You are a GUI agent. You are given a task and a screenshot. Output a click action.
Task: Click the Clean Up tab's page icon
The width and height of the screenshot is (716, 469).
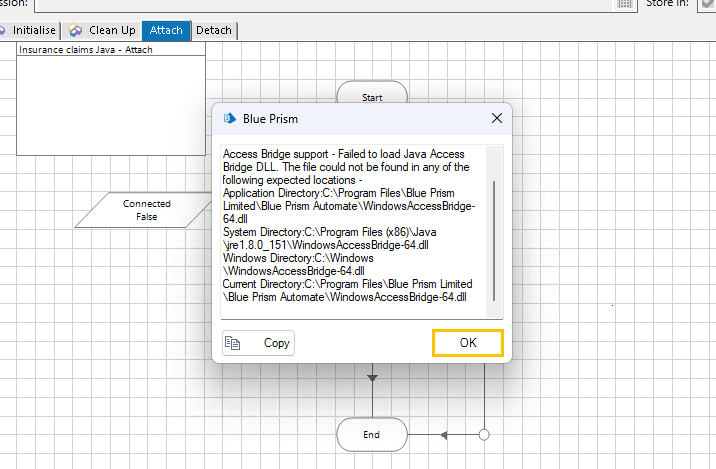coord(75,30)
